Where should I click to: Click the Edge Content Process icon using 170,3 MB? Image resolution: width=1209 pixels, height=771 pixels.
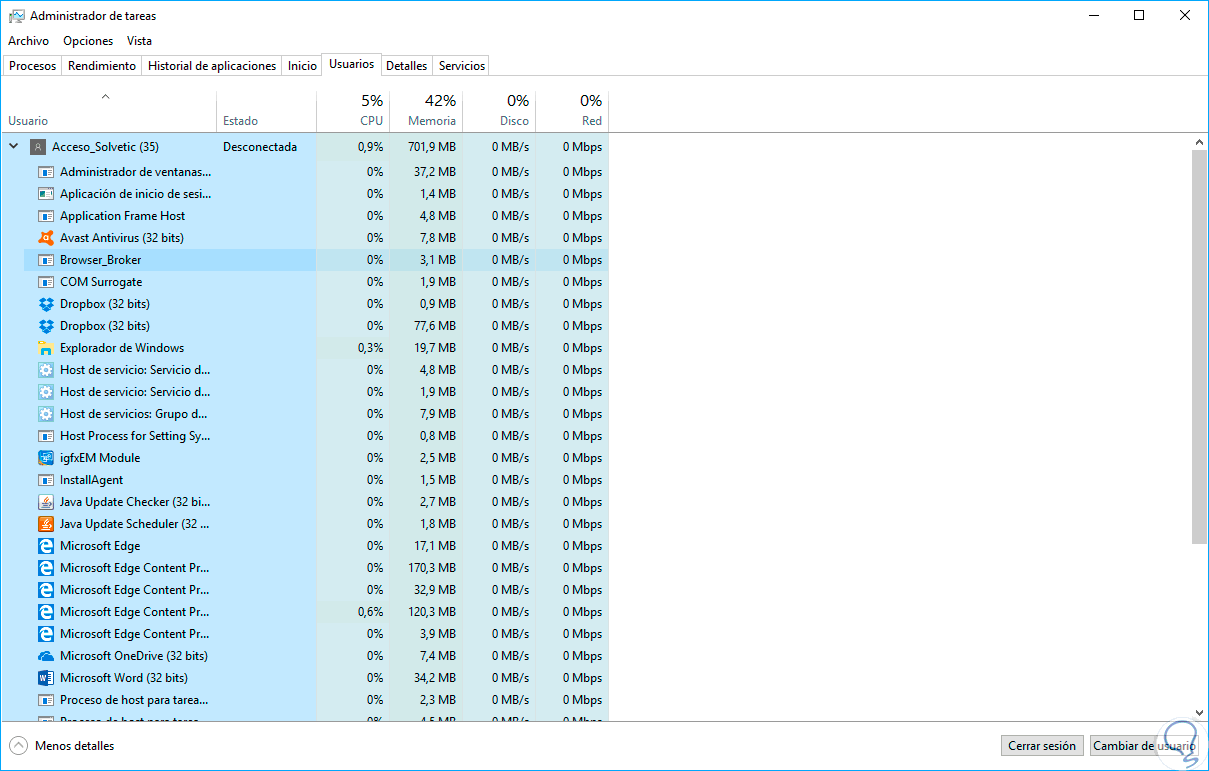(45, 568)
